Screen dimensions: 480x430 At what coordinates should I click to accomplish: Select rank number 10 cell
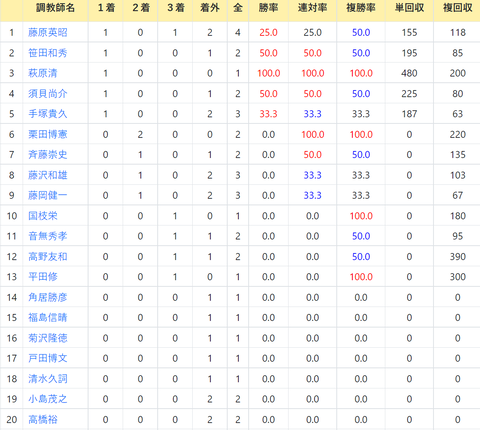tap(12, 216)
